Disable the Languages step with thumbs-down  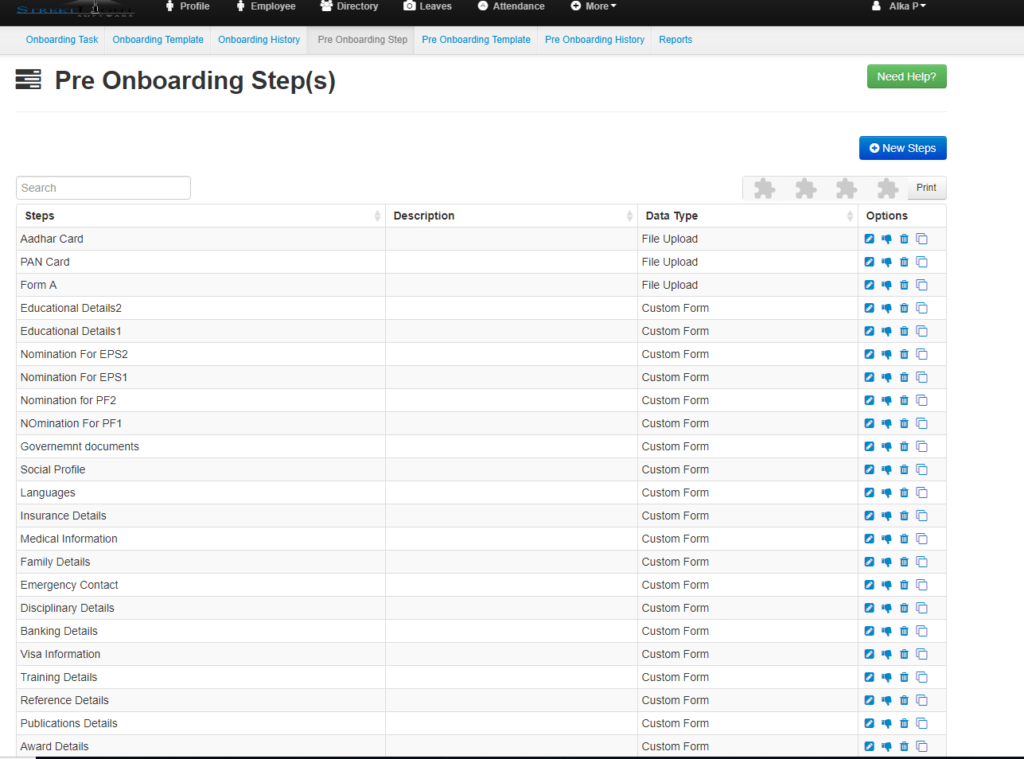point(886,492)
